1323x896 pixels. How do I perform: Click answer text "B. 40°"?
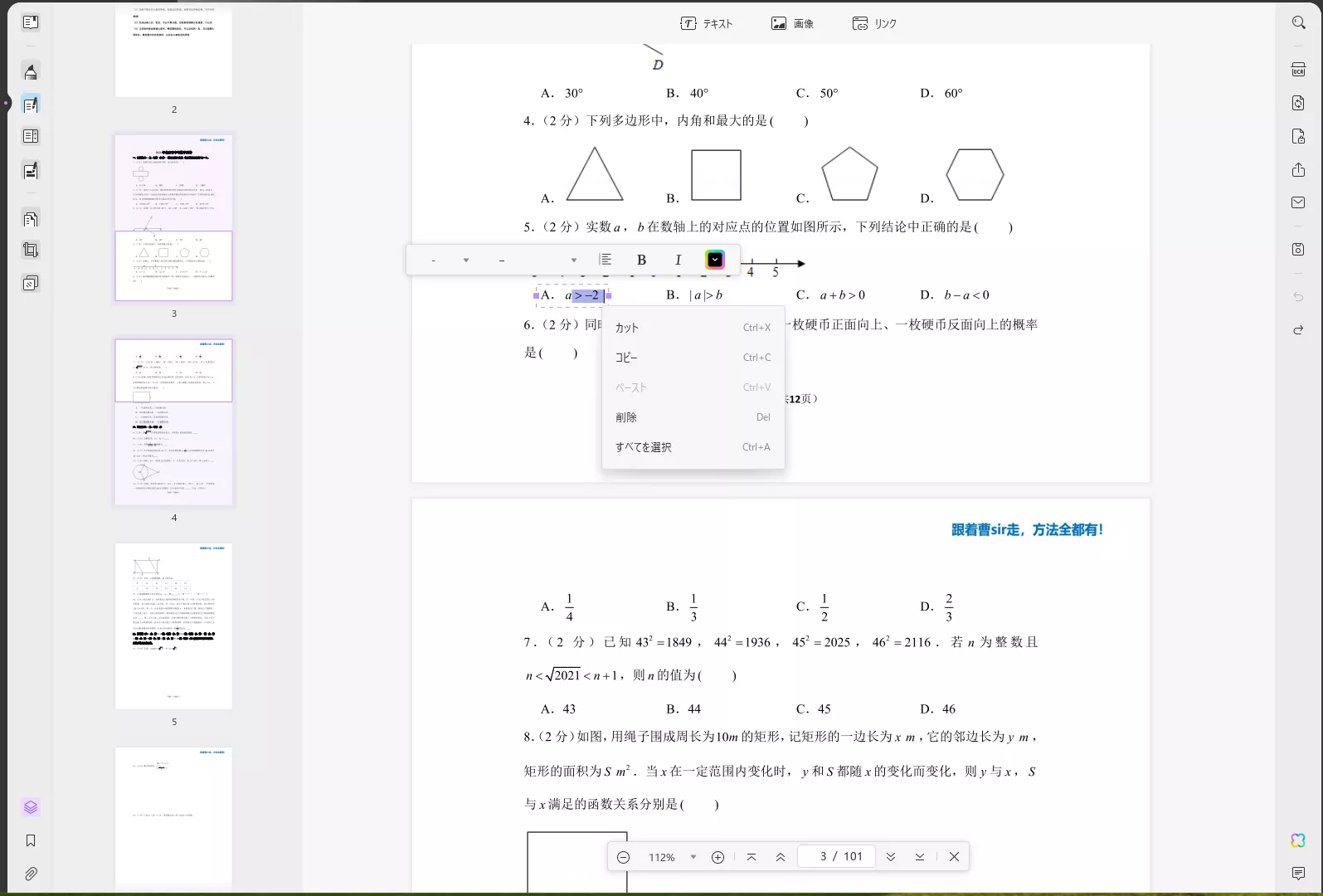pyautogui.click(x=688, y=93)
